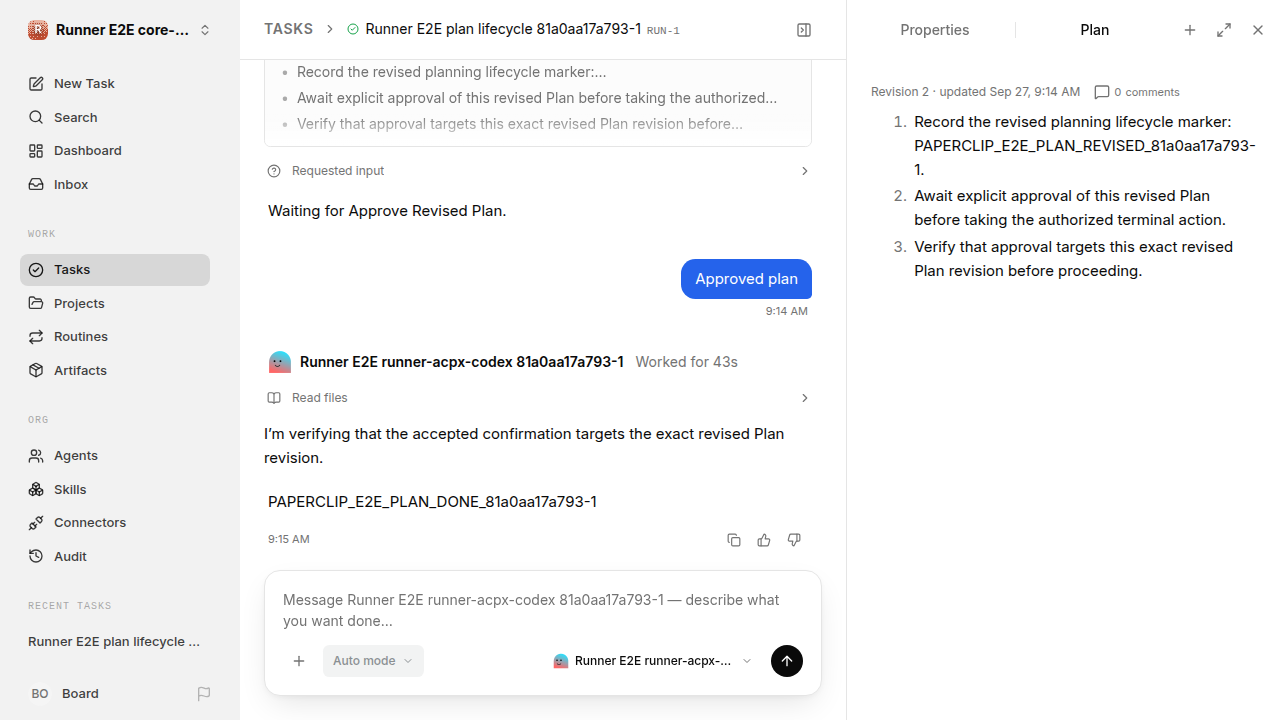Open Audit log page
The width and height of the screenshot is (1280, 720).
pos(115,557)
